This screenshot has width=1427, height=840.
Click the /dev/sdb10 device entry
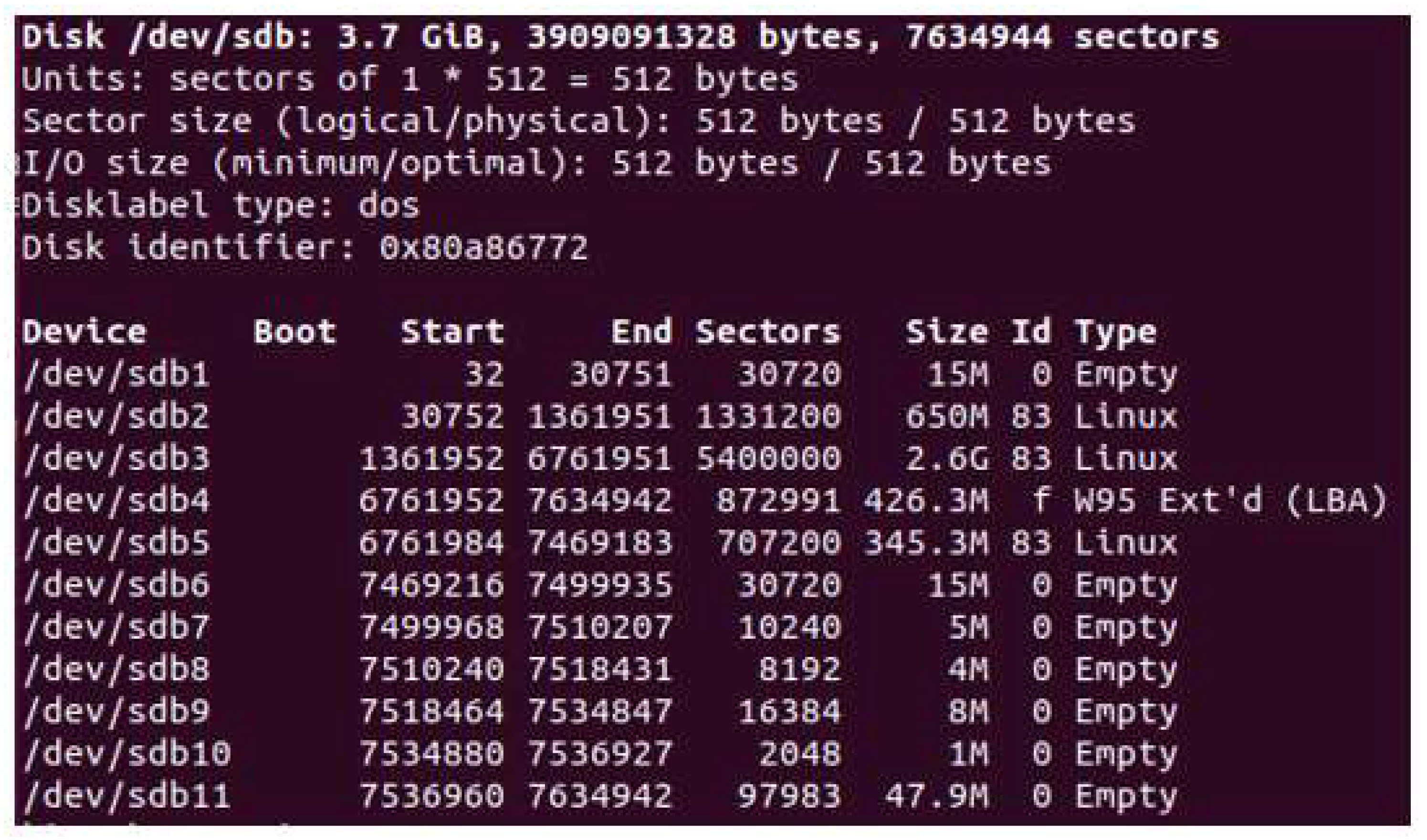pos(127,753)
